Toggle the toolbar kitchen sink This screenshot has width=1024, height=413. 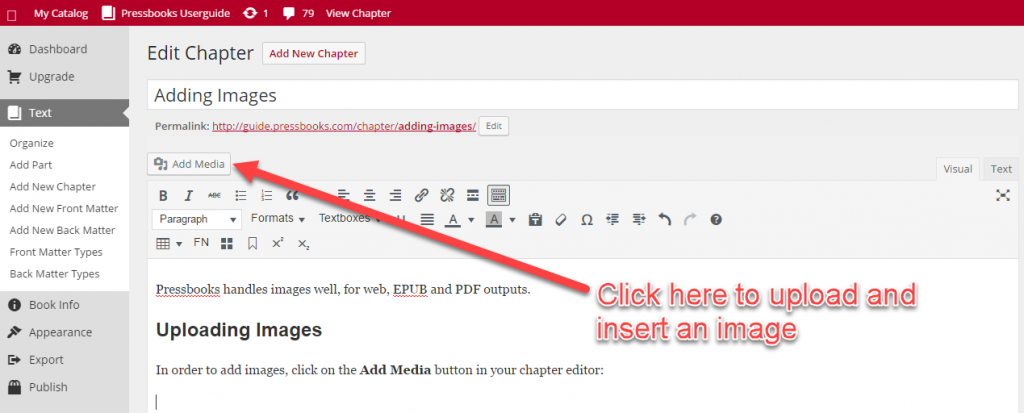click(498, 195)
